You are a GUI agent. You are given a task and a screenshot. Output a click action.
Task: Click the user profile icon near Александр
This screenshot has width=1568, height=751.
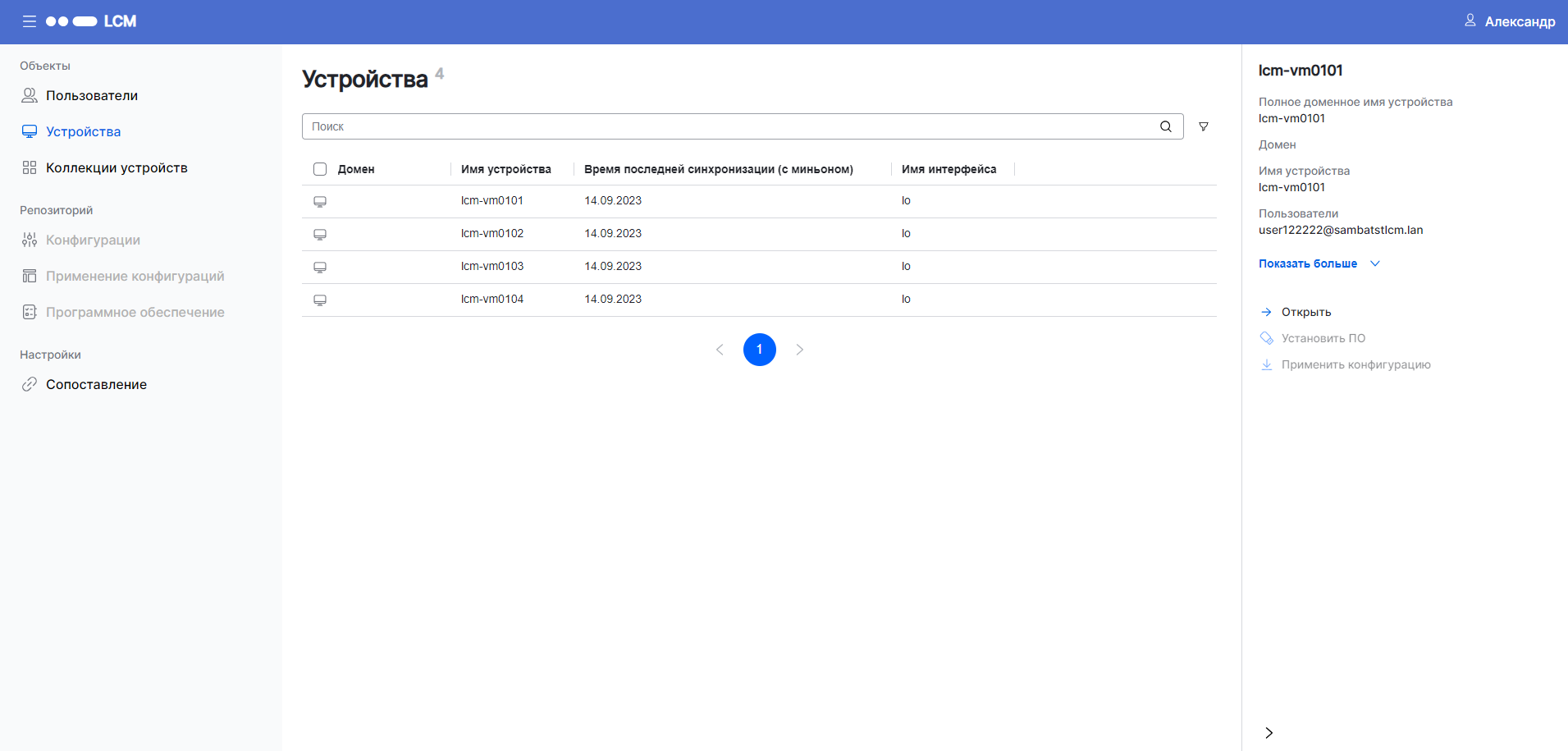pos(1470,21)
